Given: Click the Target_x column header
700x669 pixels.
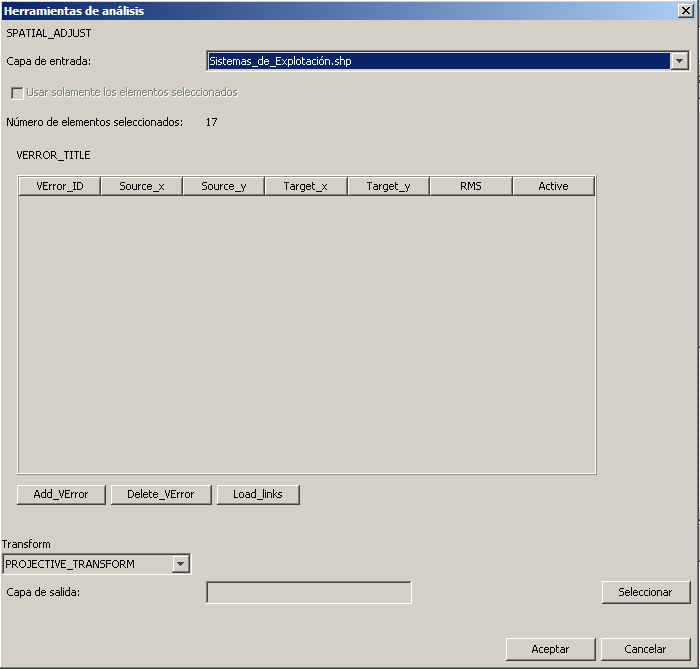Looking at the screenshot, I should click(x=306, y=186).
